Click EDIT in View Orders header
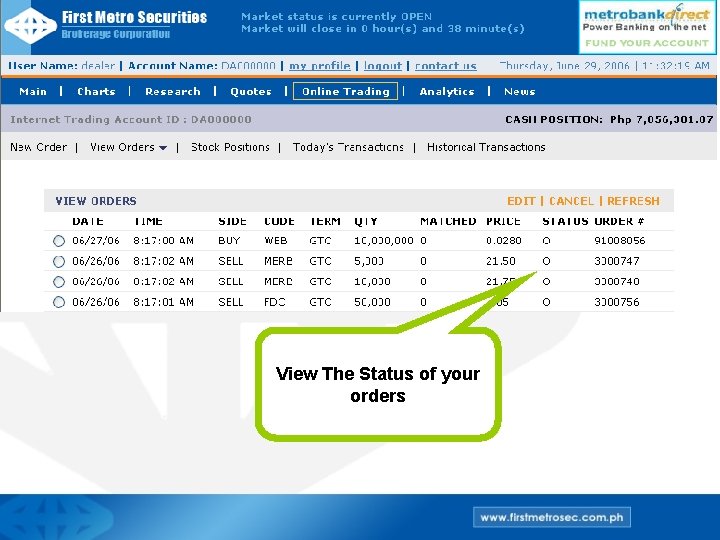This screenshot has width=720, height=540. click(521, 201)
